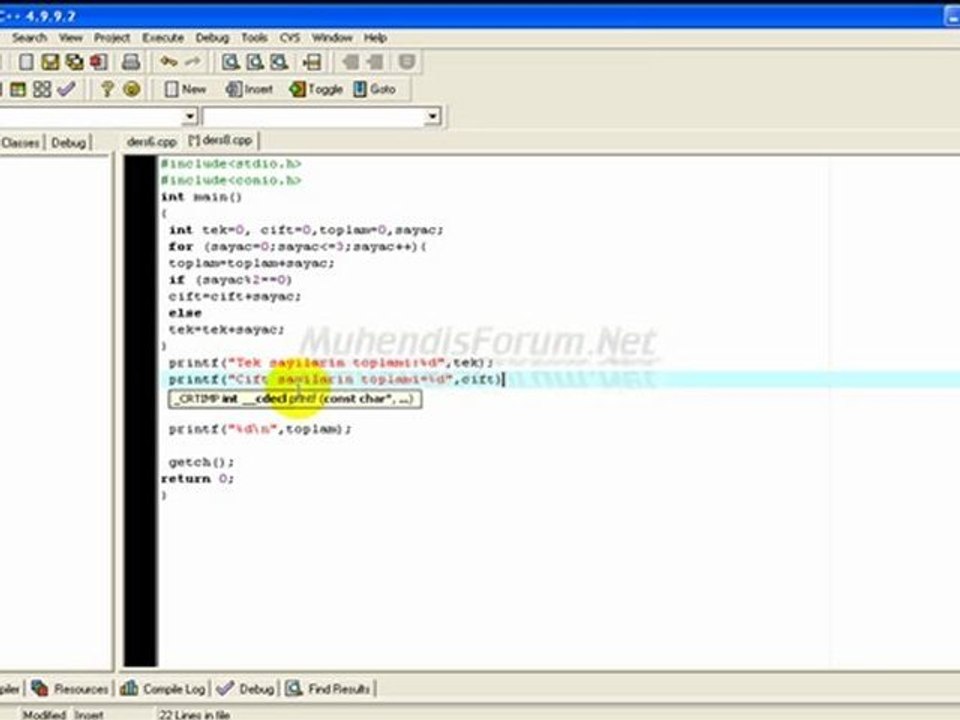Click the New source file icon

tap(26, 62)
